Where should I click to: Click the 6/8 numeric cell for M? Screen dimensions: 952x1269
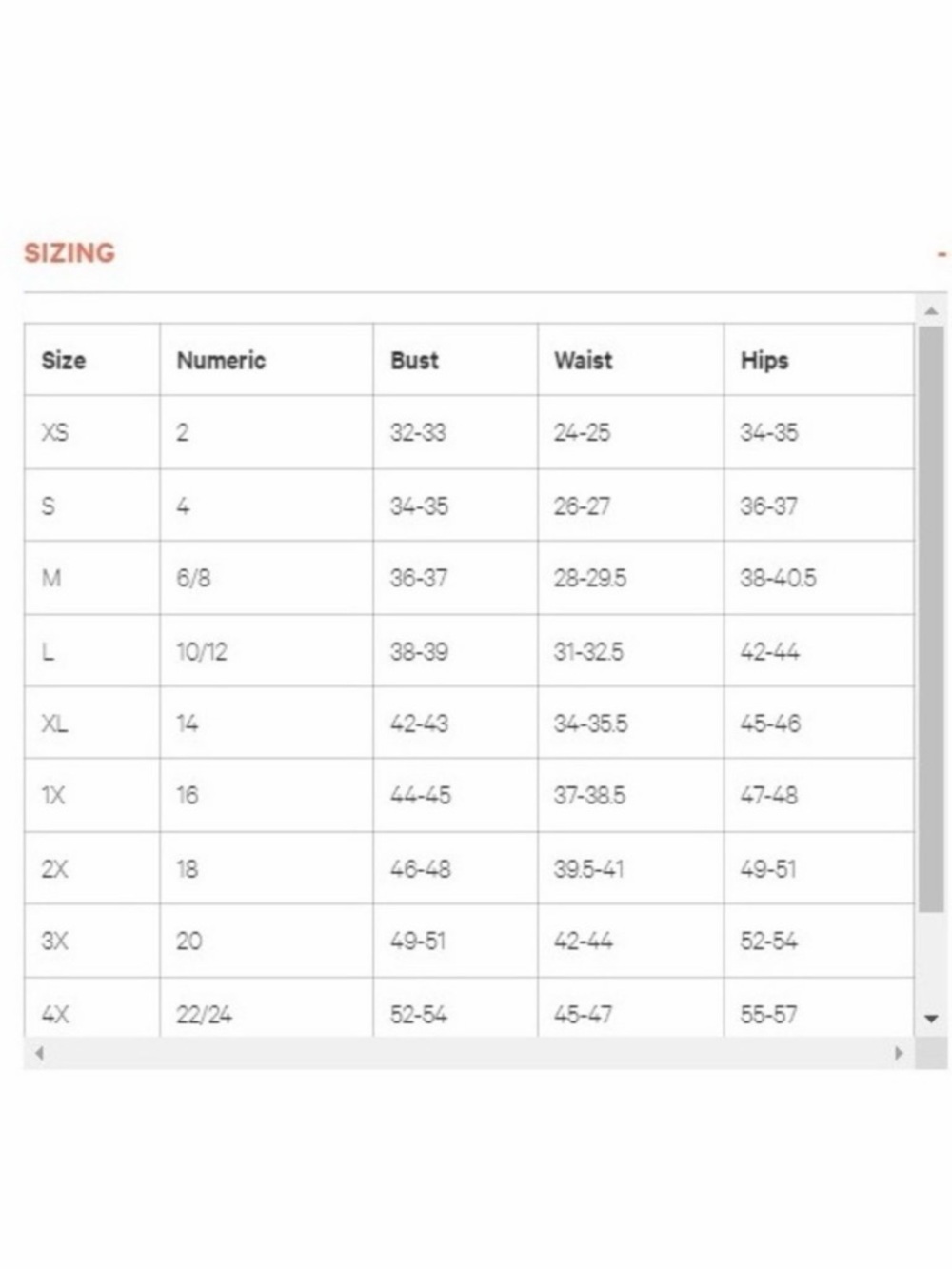pyautogui.click(x=267, y=578)
